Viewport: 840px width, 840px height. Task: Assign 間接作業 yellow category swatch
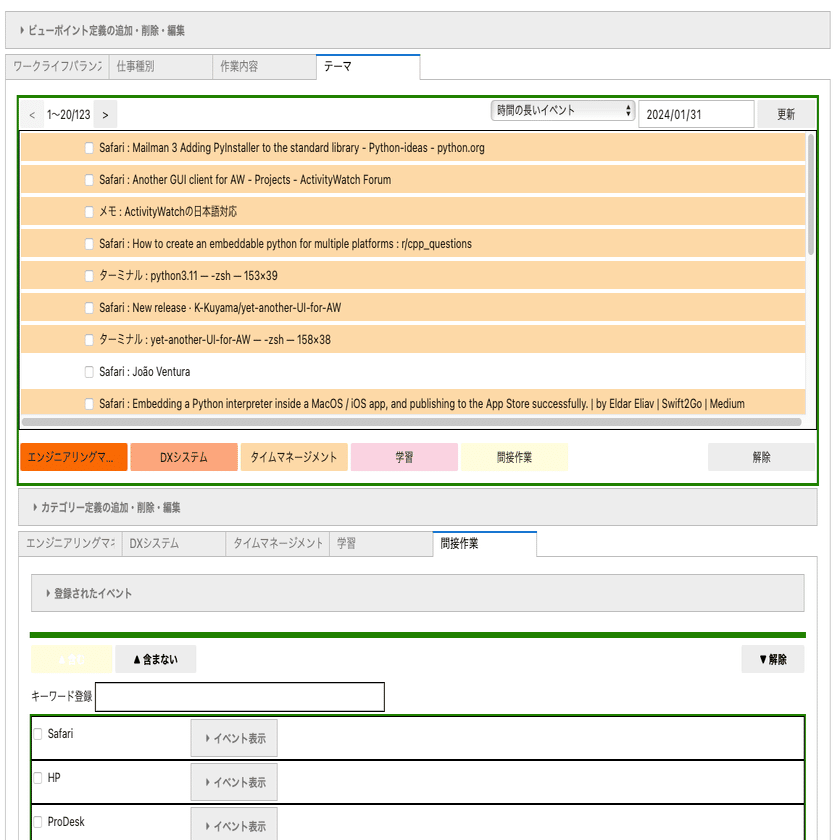514,457
